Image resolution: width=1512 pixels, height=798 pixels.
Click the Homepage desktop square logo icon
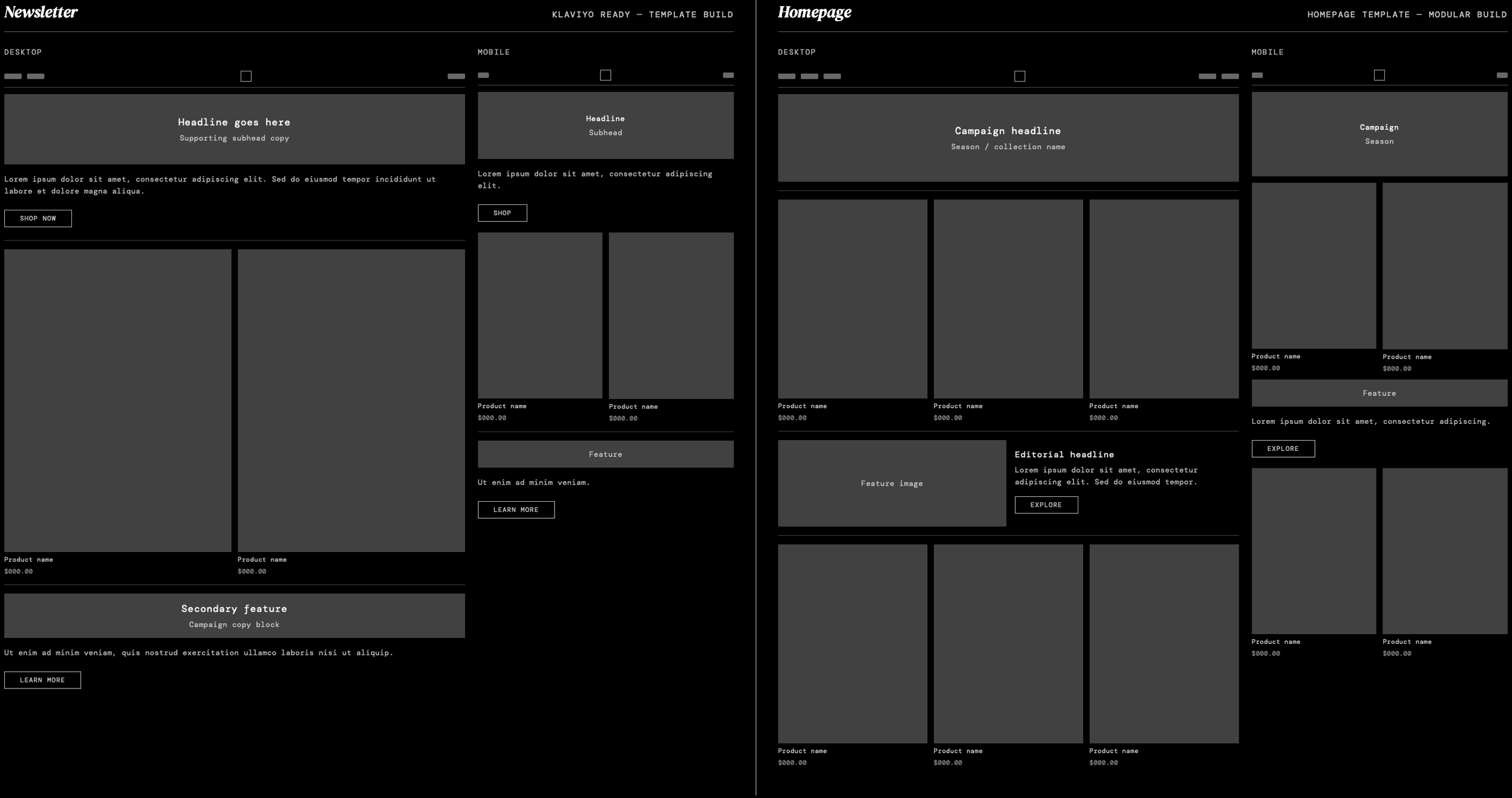pos(1020,76)
